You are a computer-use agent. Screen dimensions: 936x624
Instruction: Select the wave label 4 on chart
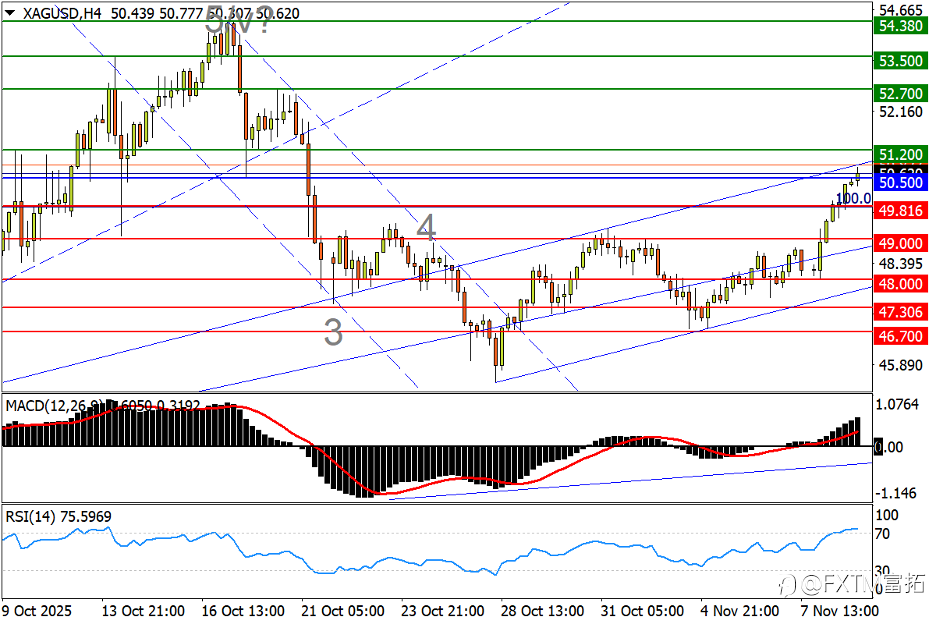click(426, 228)
